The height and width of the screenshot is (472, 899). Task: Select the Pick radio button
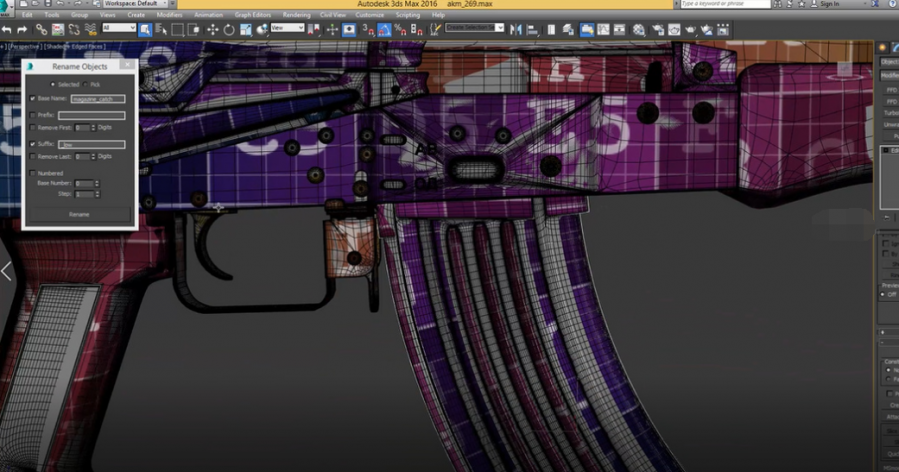click(86, 84)
